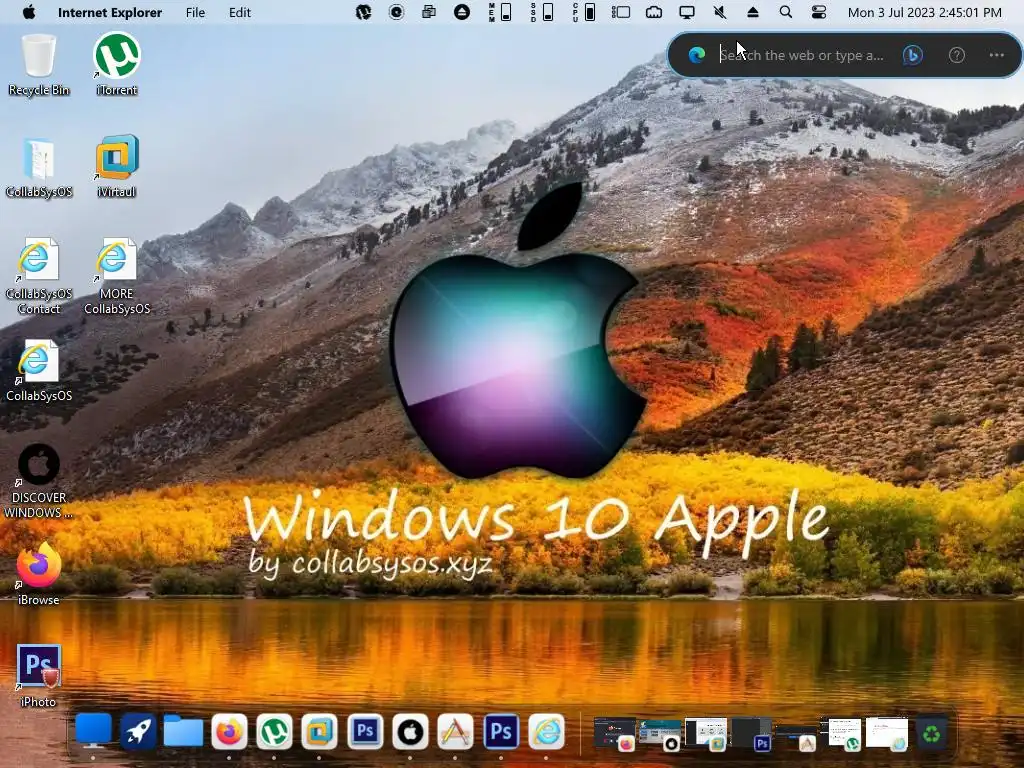Select the CollabSysOS Contact shortcut
Screen dimensions: 1024x768
[39, 276]
